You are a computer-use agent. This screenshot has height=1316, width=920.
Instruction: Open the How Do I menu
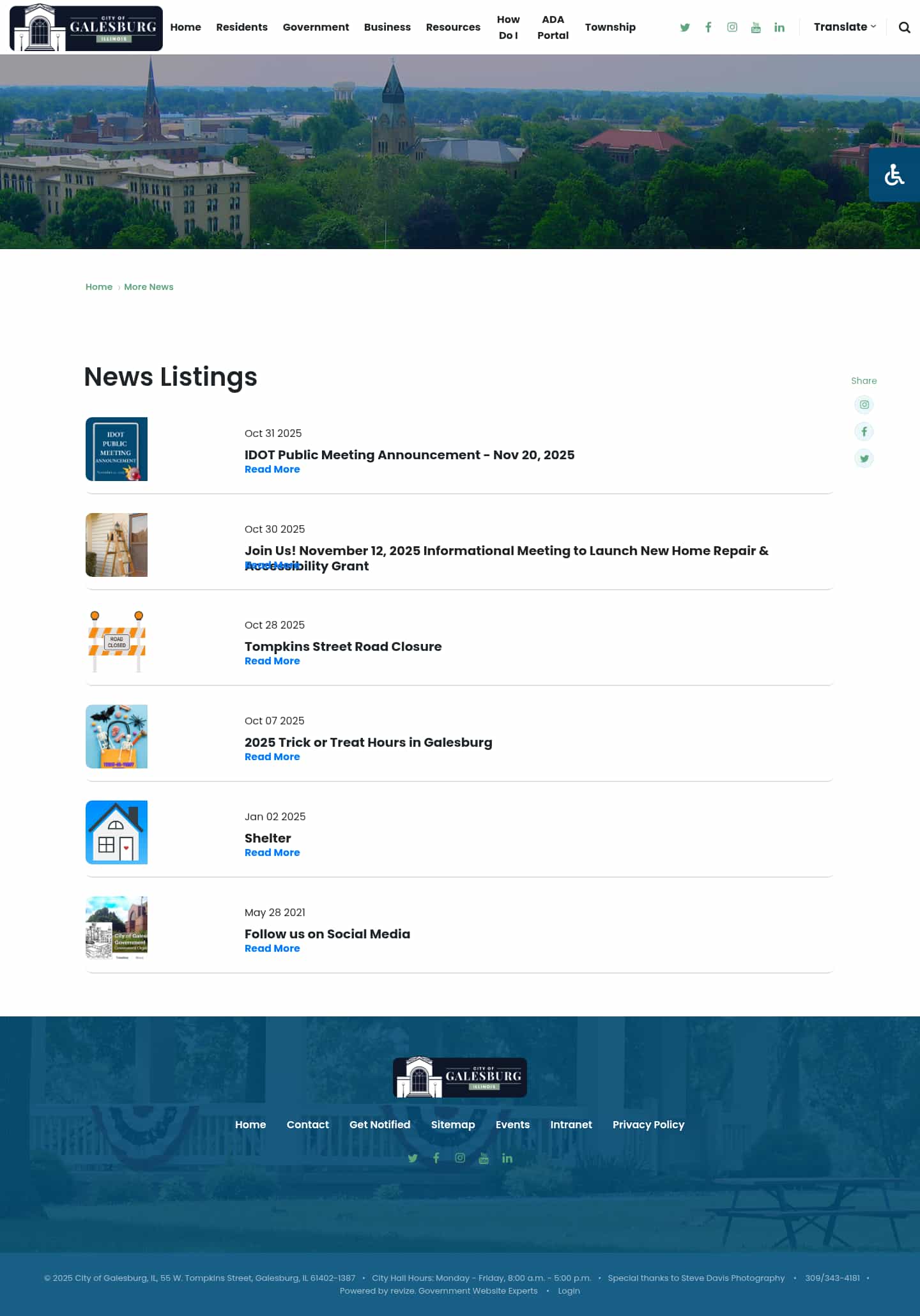[509, 27]
